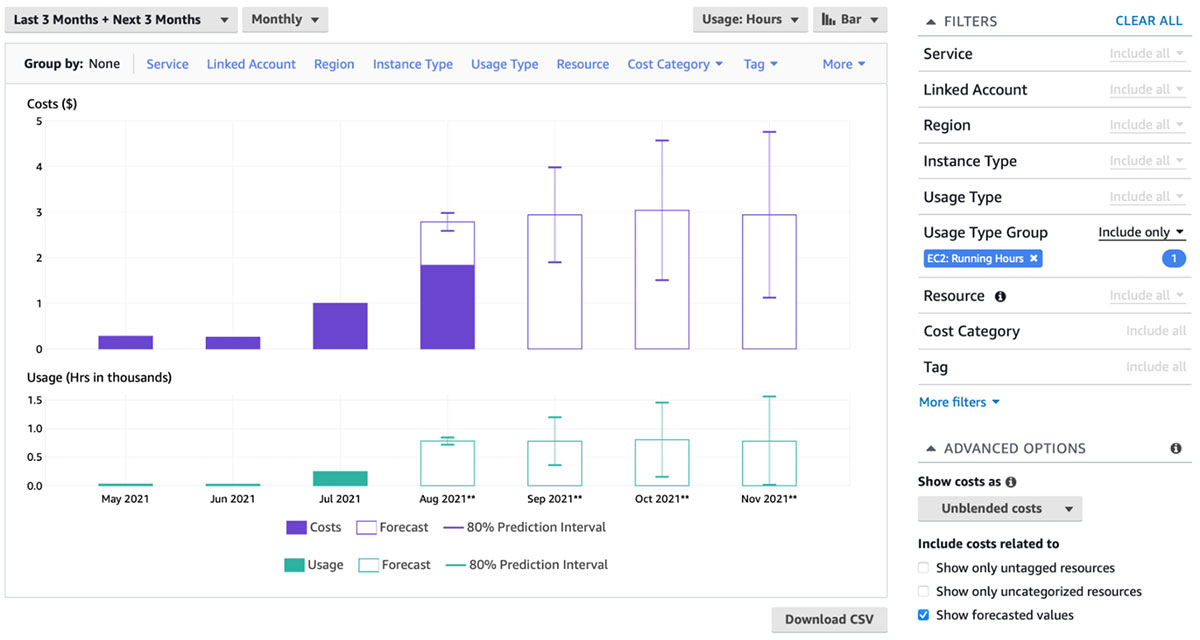The width and height of the screenshot is (1200, 640).
Task: Click the count badge on Usage Type Group
Action: [1173, 258]
